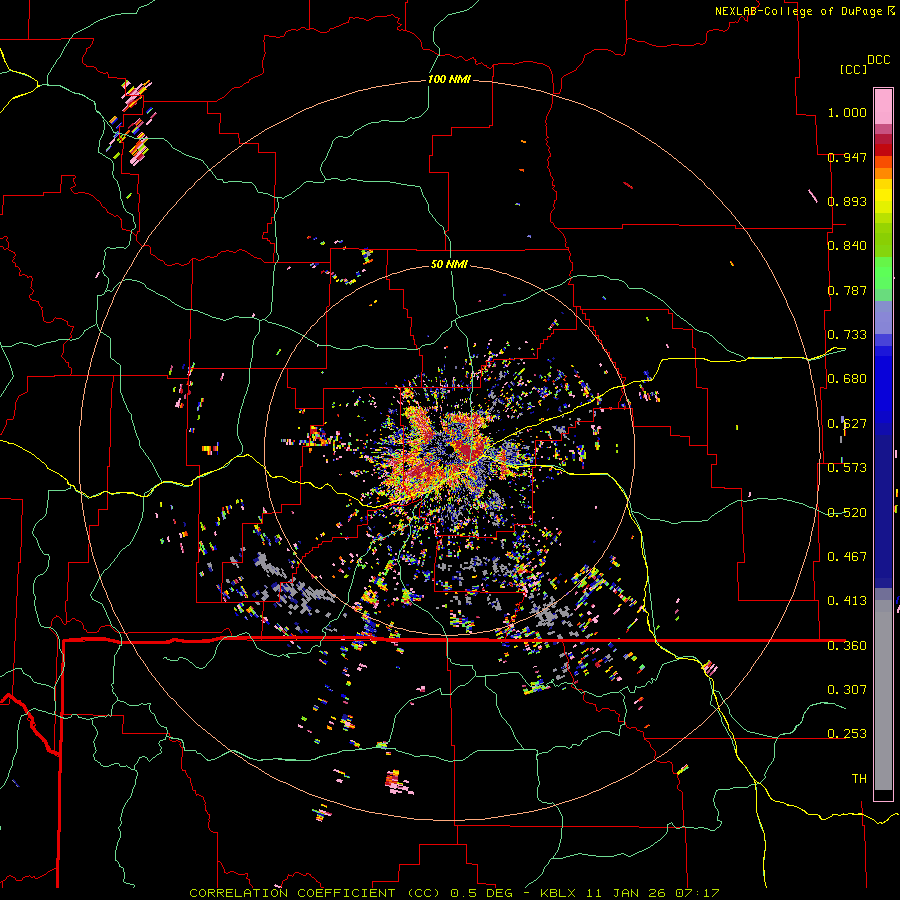Screen dimensions: 900x900
Task: Click the 0.307 scale value
Action: tap(847, 689)
